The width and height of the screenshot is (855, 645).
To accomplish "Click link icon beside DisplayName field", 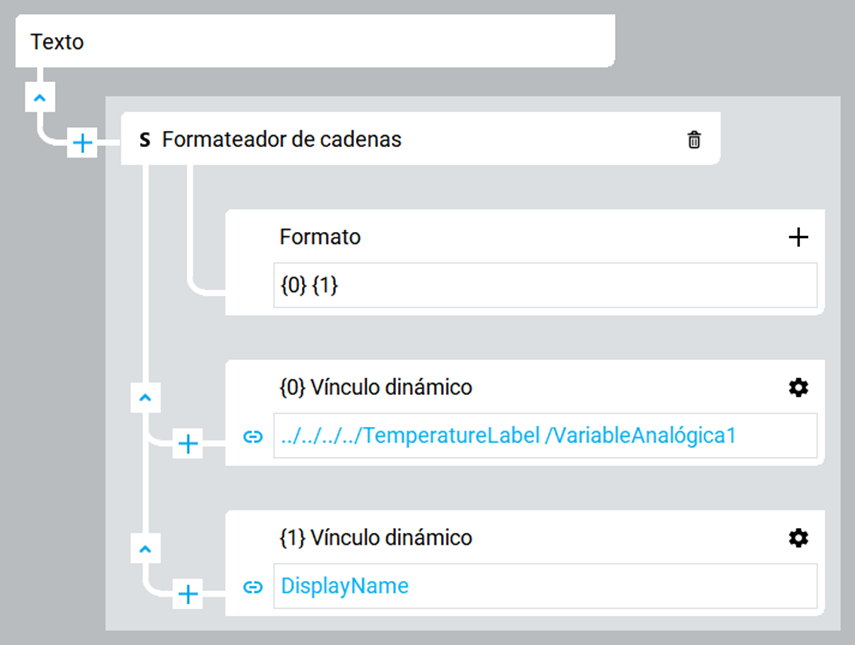I will (253, 587).
